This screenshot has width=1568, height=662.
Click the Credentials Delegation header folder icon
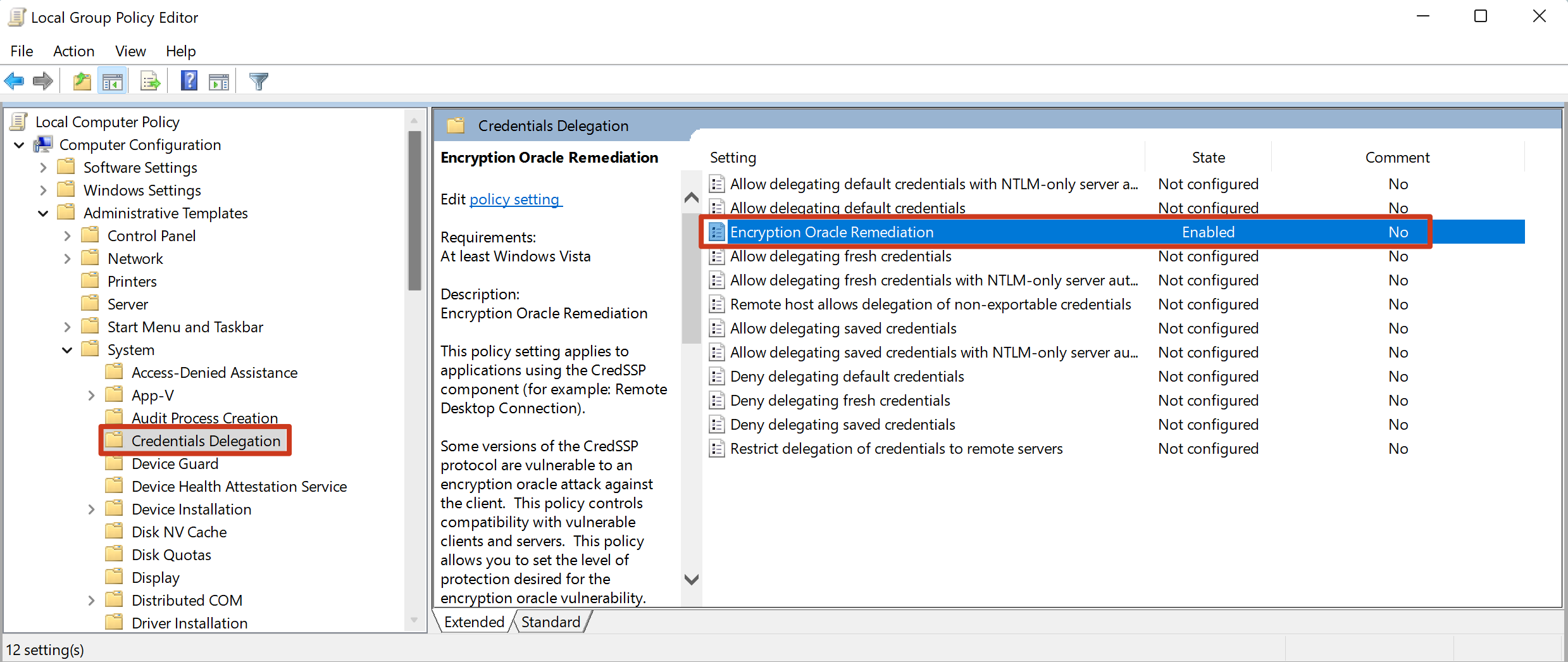coord(456,125)
